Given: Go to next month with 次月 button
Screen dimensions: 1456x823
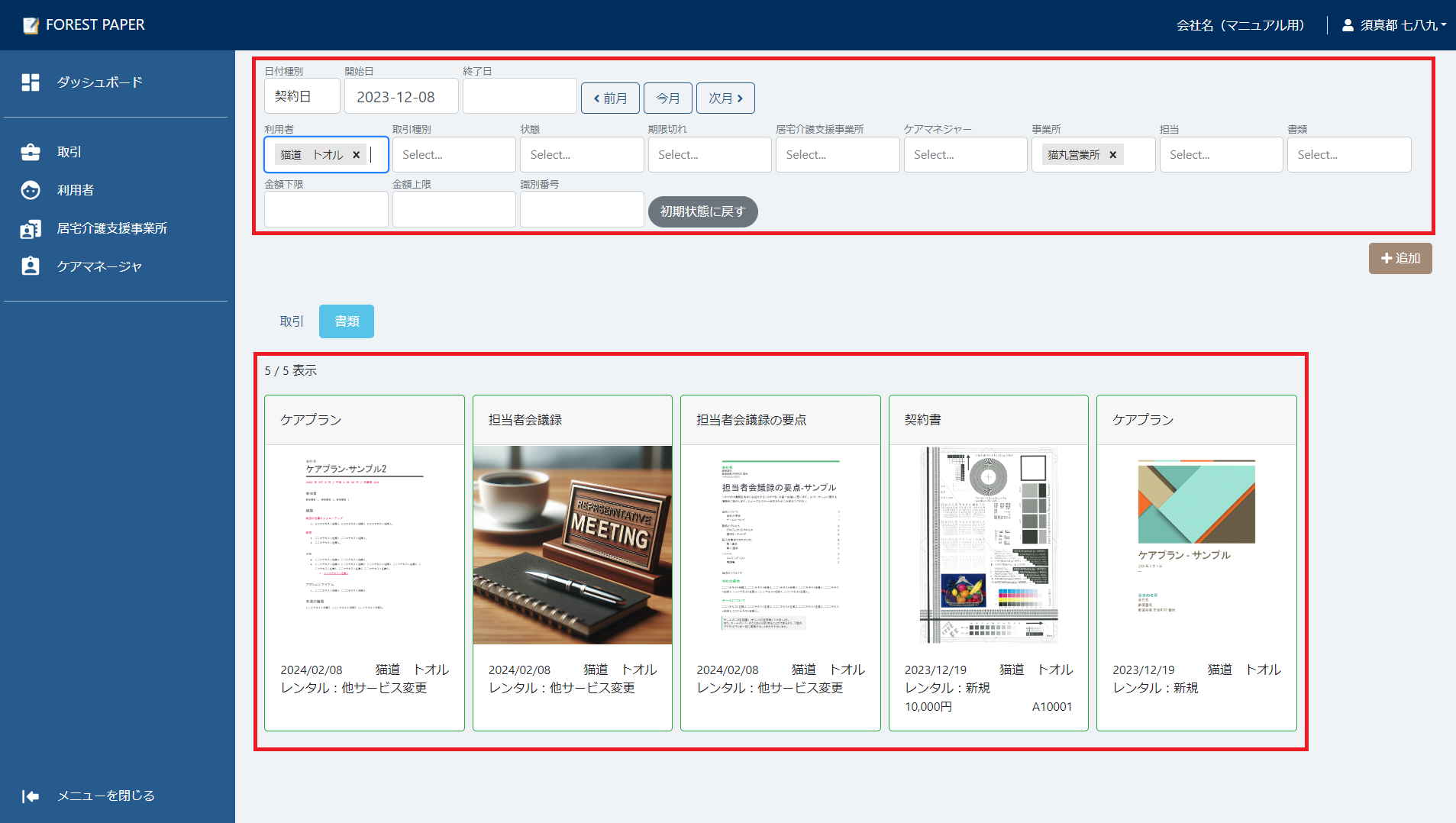Looking at the screenshot, I should [725, 98].
